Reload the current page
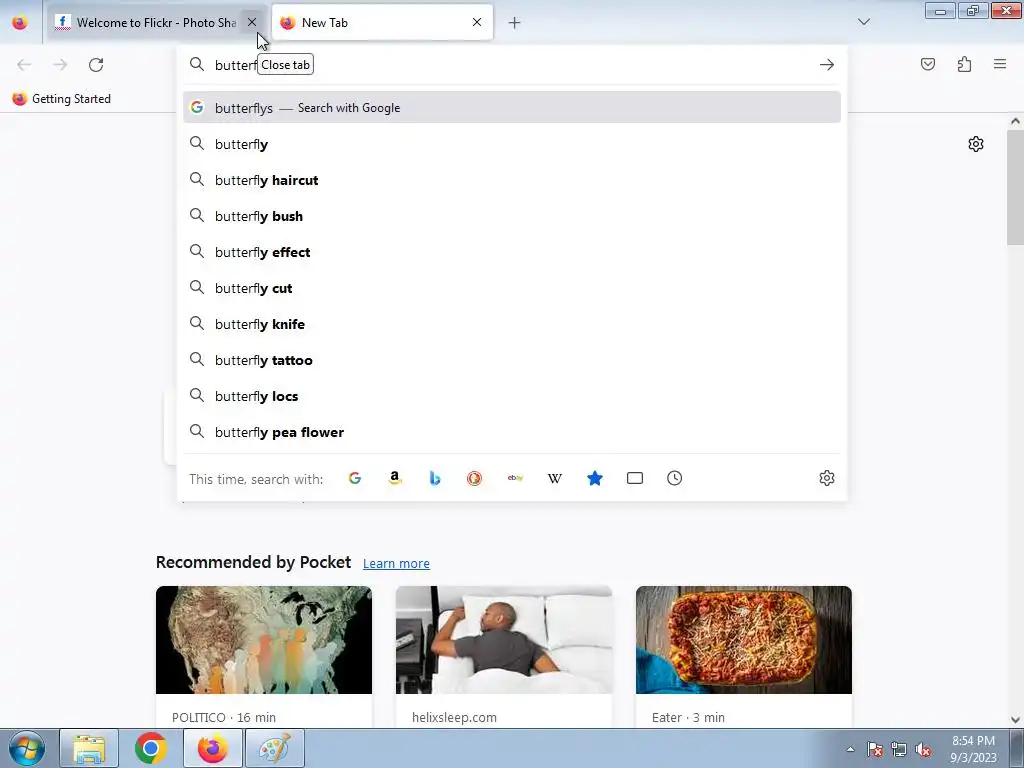Screen dimensions: 1024x768 [96, 65]
